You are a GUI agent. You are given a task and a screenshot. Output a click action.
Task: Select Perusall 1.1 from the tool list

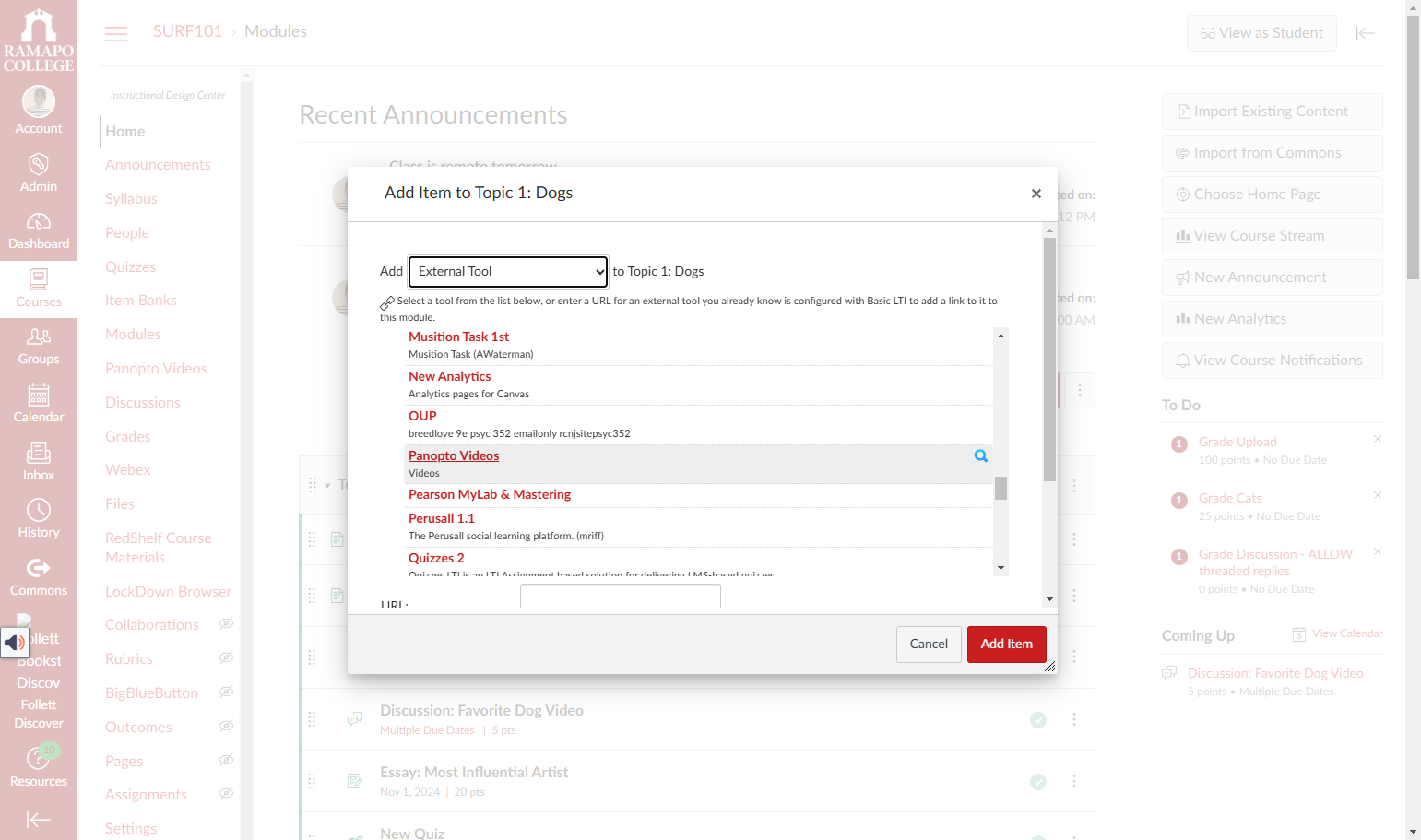pyautogui.click(x=442, y=518)
